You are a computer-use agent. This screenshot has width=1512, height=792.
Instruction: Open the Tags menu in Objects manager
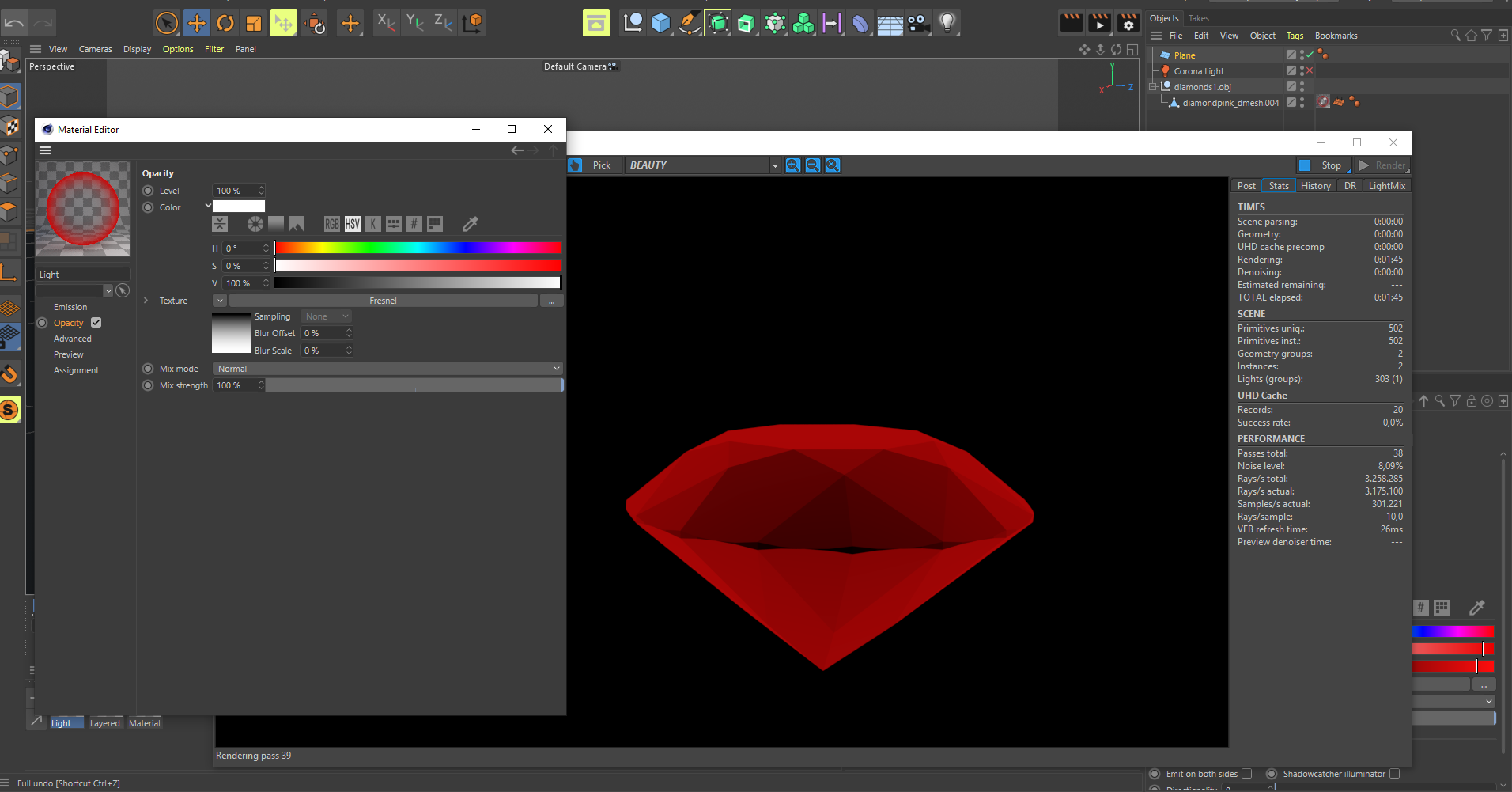coord(1295,36)
